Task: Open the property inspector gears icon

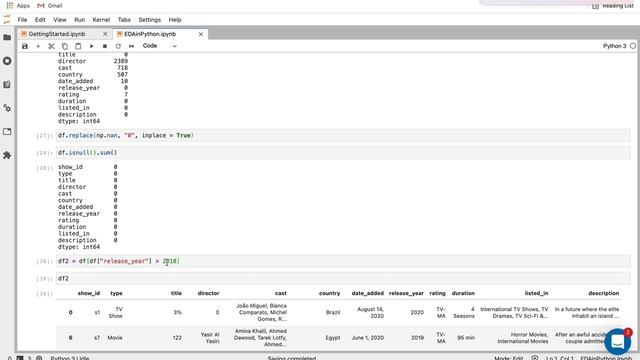Action: point(7,108)
